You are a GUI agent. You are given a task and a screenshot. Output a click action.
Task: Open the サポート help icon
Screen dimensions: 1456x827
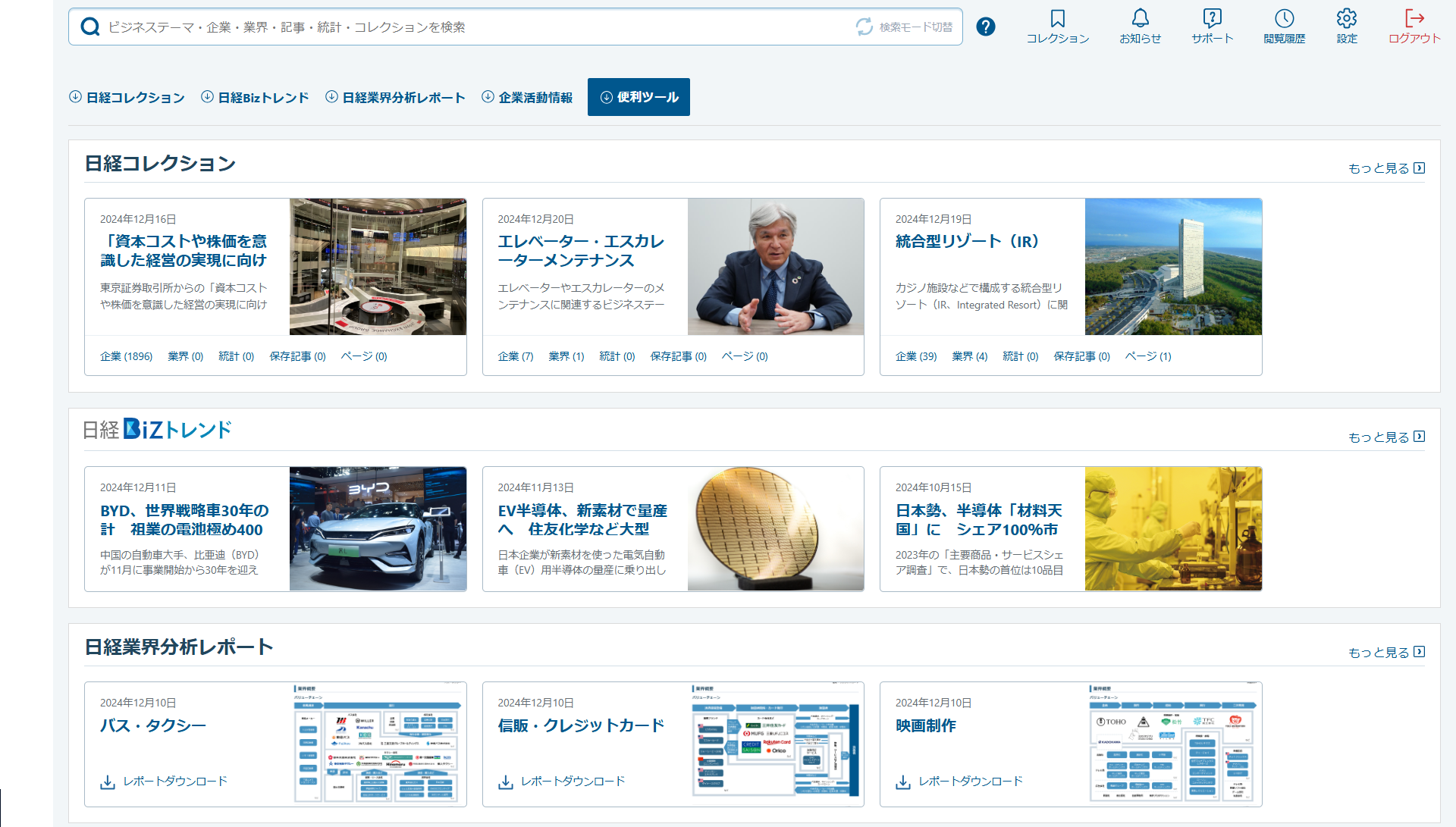pos(1212,19)
